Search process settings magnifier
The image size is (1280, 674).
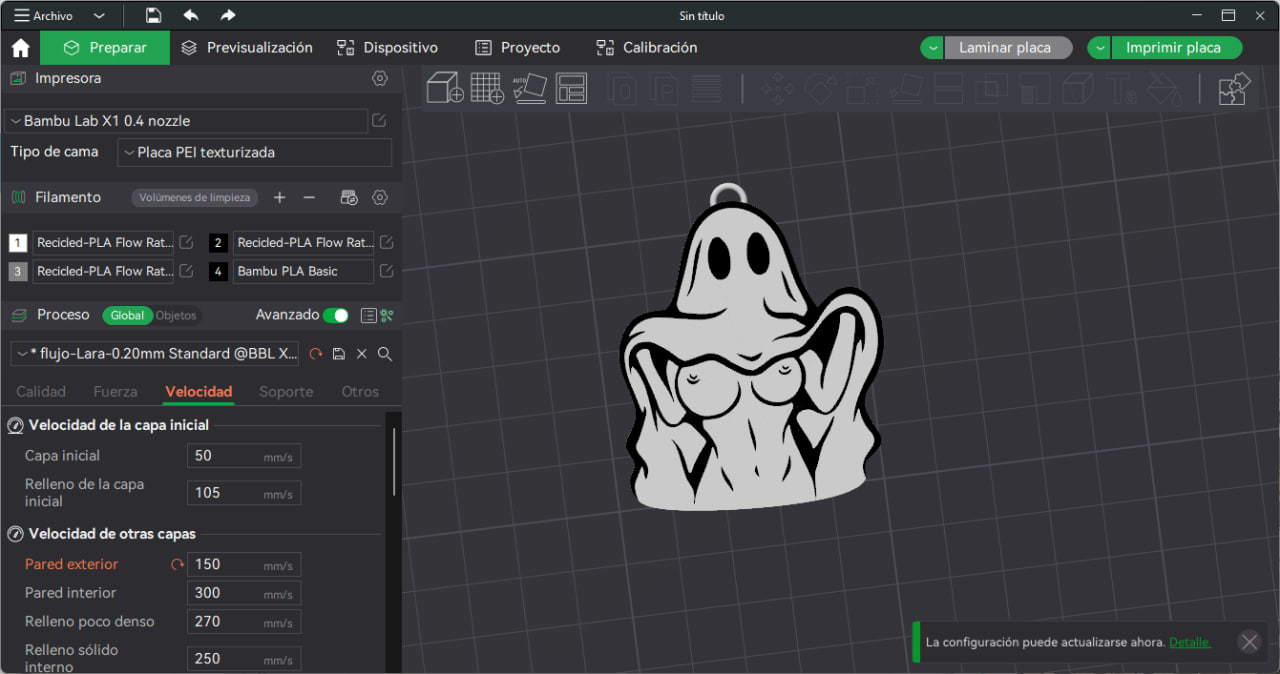pos(385,354)
